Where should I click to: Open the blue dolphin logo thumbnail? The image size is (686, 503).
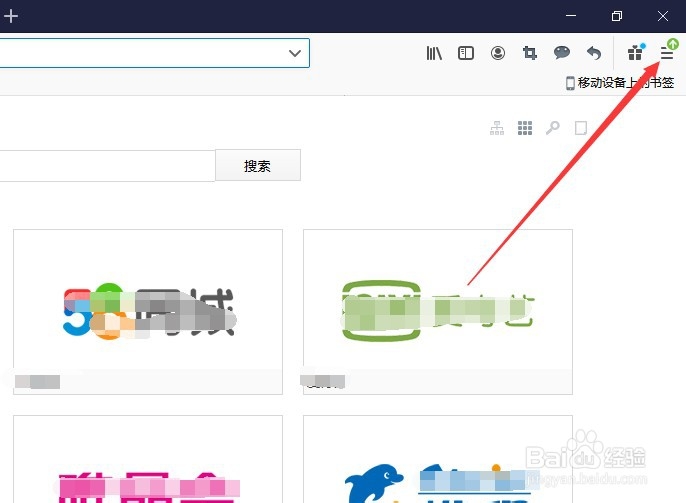point(438,459)
